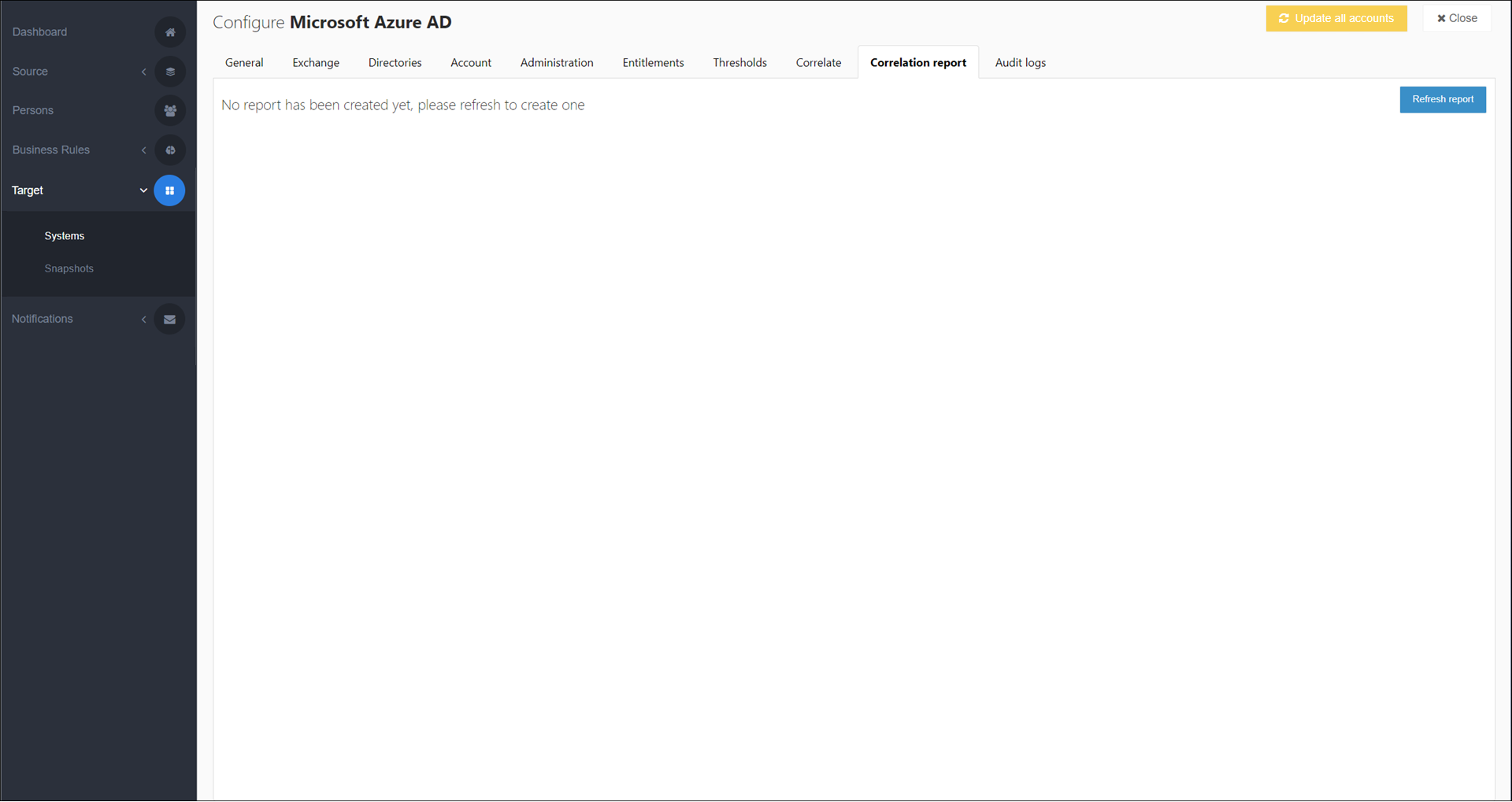
Task: Close the Azure AD configuration
Action: click(x=1457, y=19)
